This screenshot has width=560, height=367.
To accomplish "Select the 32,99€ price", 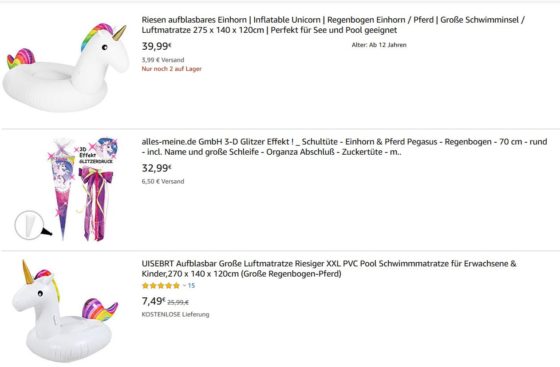I will 156,168.
